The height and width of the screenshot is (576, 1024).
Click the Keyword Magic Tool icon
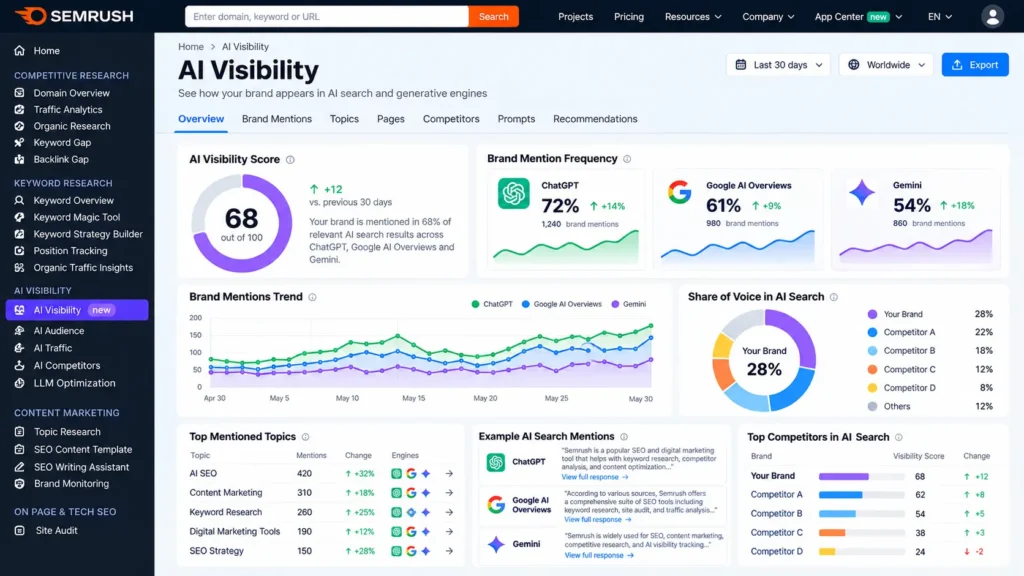tap(20, 217)
